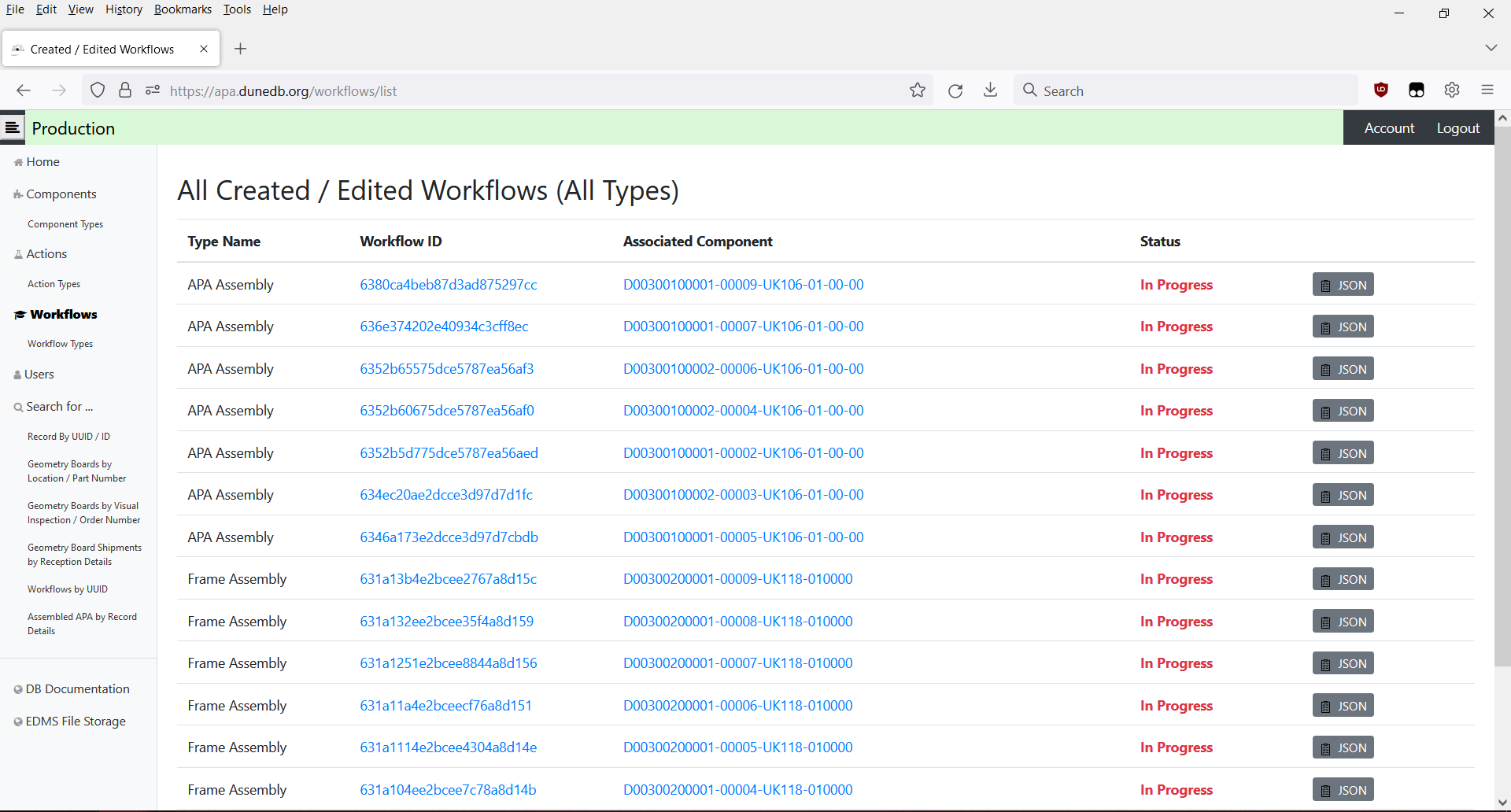1511x812 pixels.
Task: Click the site security padlock icon
Action: click(x=125, y=90)
